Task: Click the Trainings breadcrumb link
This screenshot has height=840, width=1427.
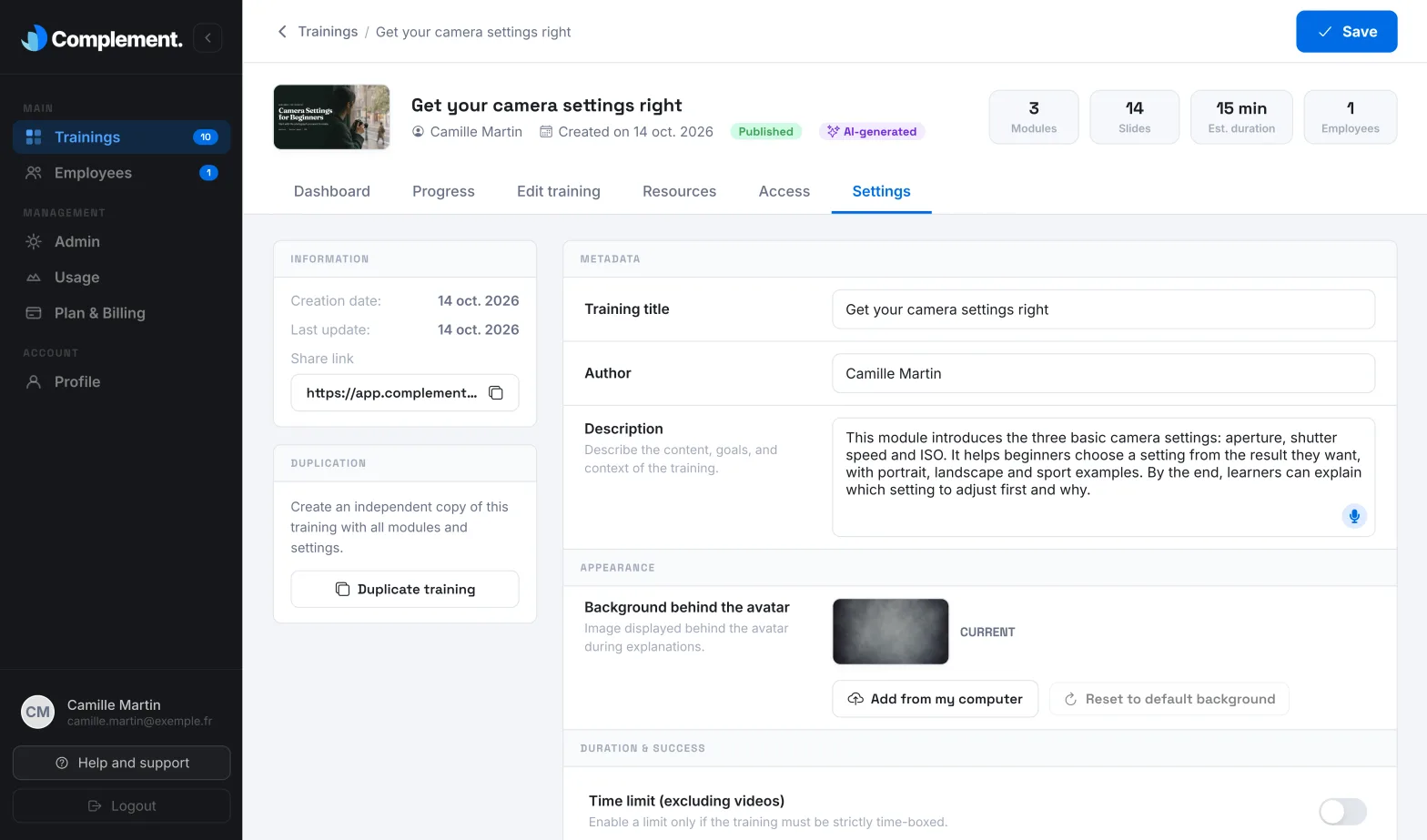Action: point(328,32)
